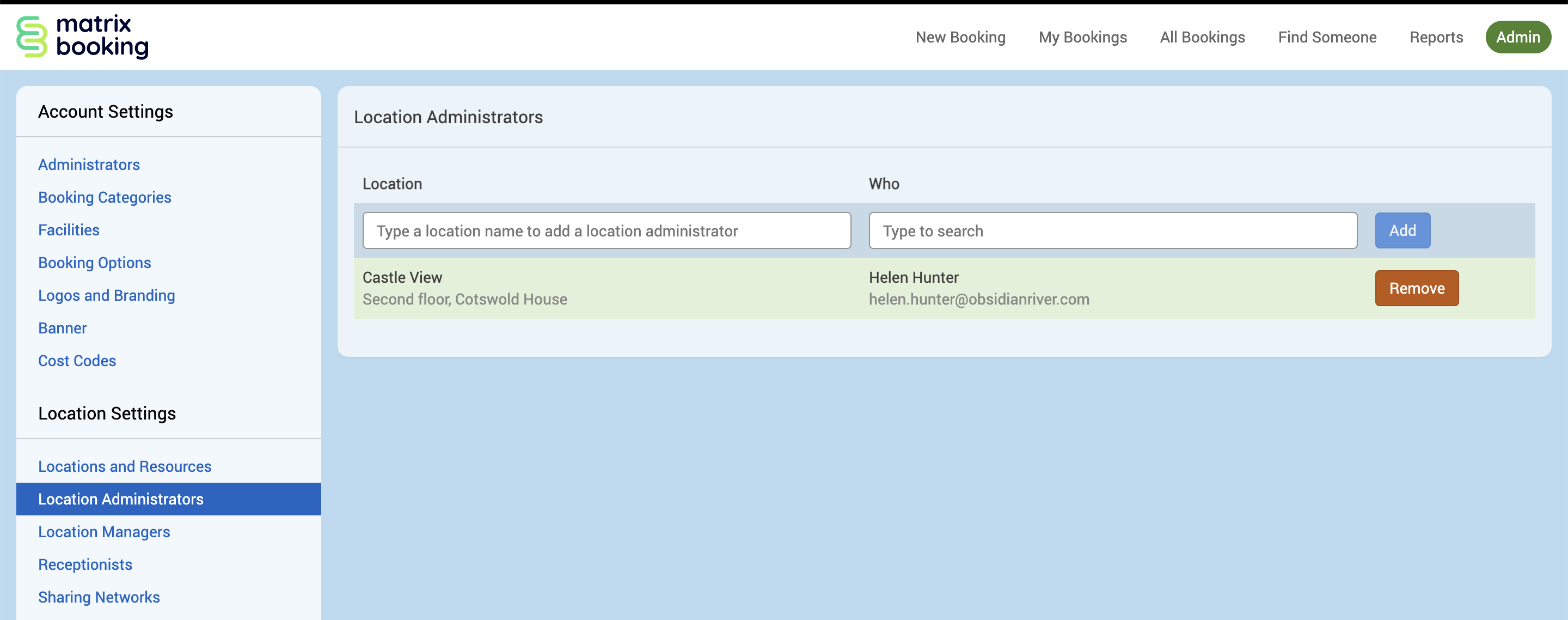Open Sharing Networks settings
1568x620 pixels.
pos(99,597)
